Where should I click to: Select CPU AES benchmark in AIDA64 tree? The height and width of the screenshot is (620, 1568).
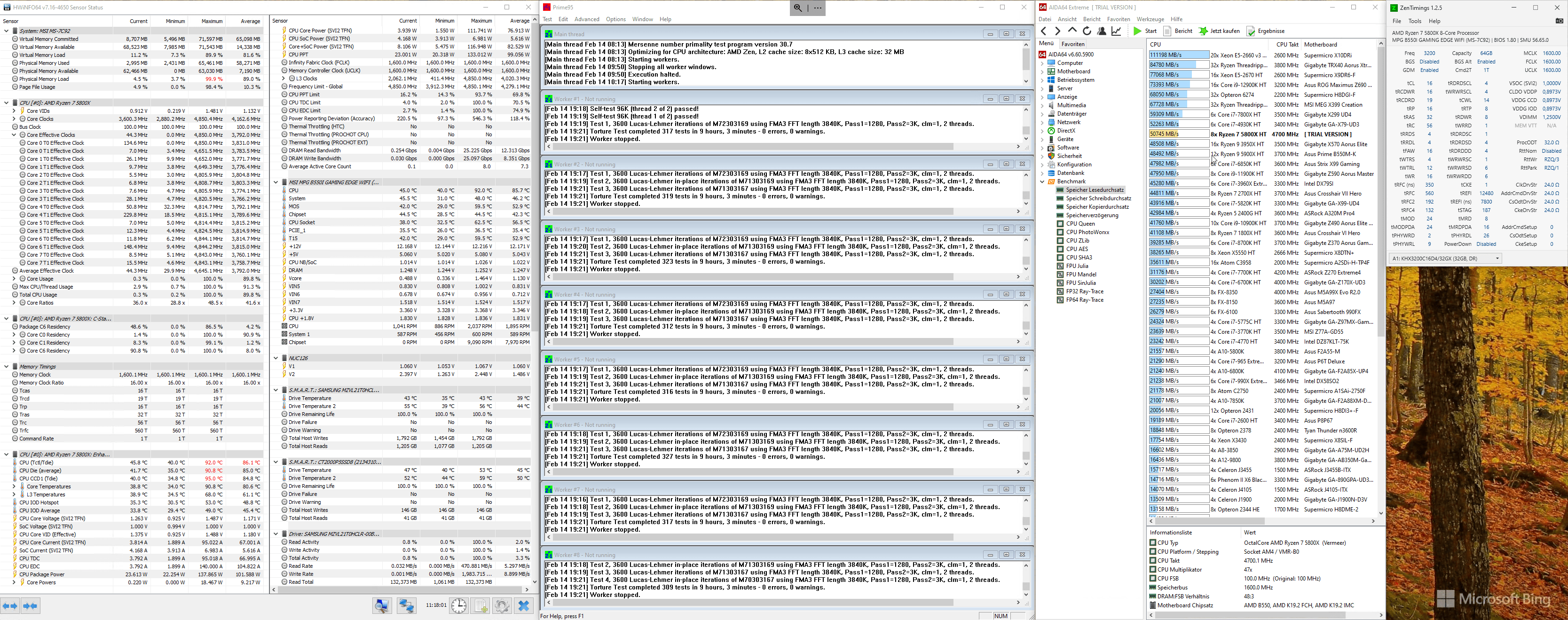[1077, 249]
